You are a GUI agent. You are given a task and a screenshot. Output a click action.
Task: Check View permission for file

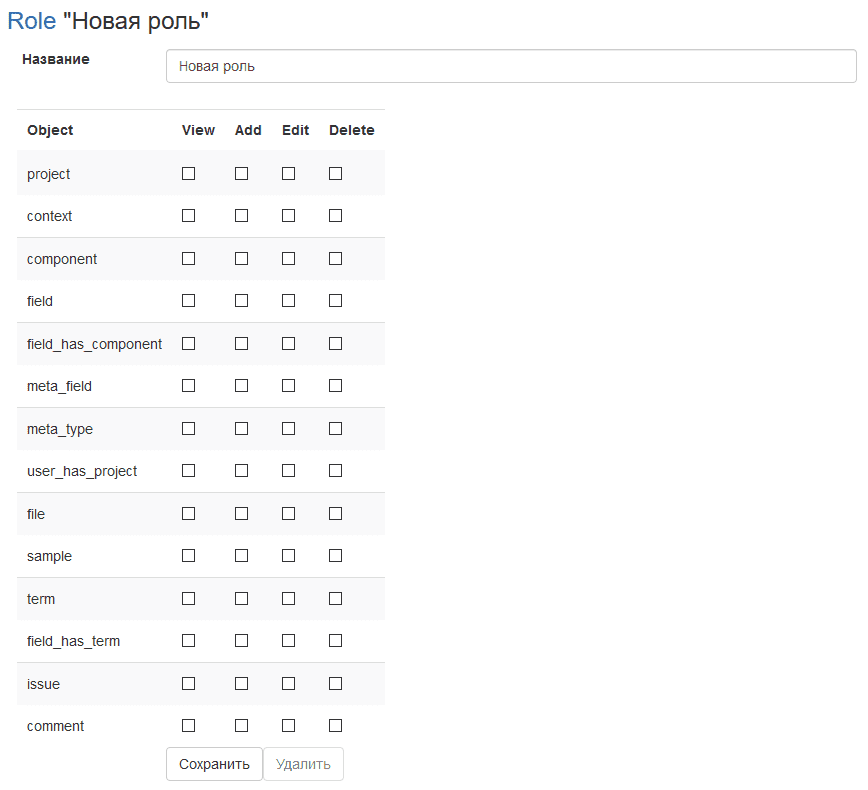tap(188, 513)
